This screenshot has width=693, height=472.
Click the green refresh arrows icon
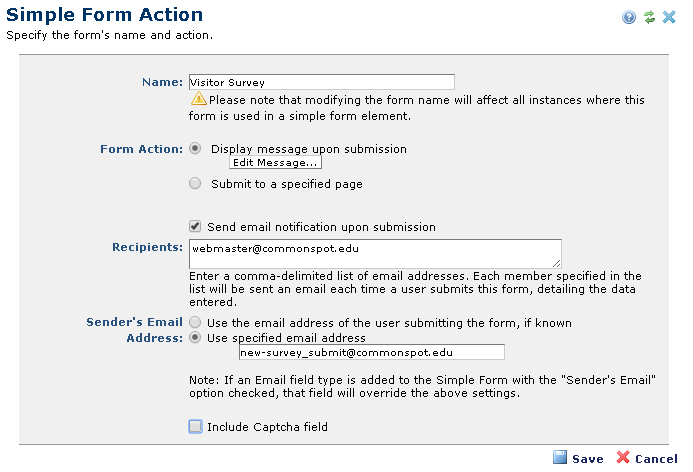649,17
